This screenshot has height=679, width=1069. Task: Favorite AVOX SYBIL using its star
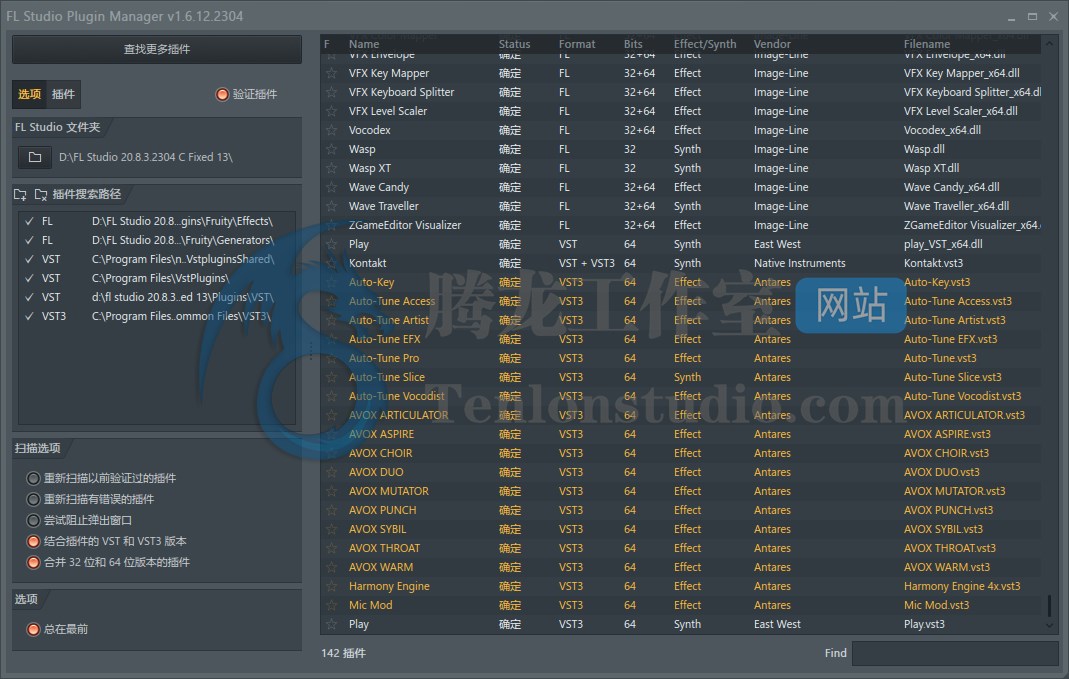tap(331, 529)
